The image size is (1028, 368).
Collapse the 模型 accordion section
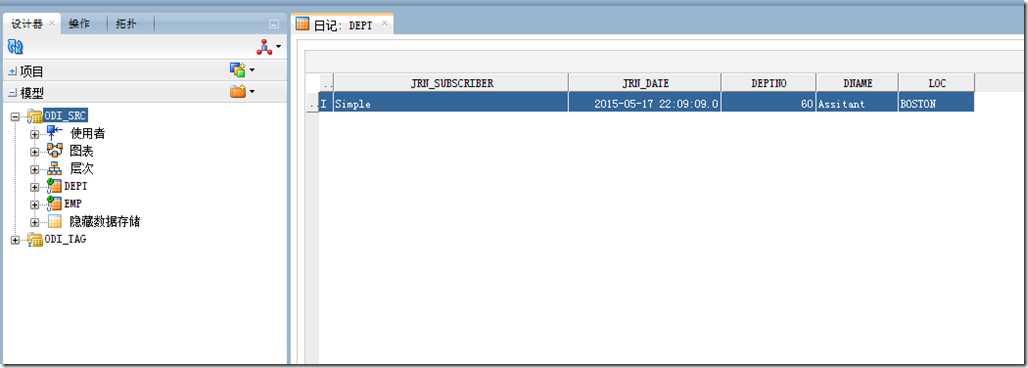[x=12, y=93]
